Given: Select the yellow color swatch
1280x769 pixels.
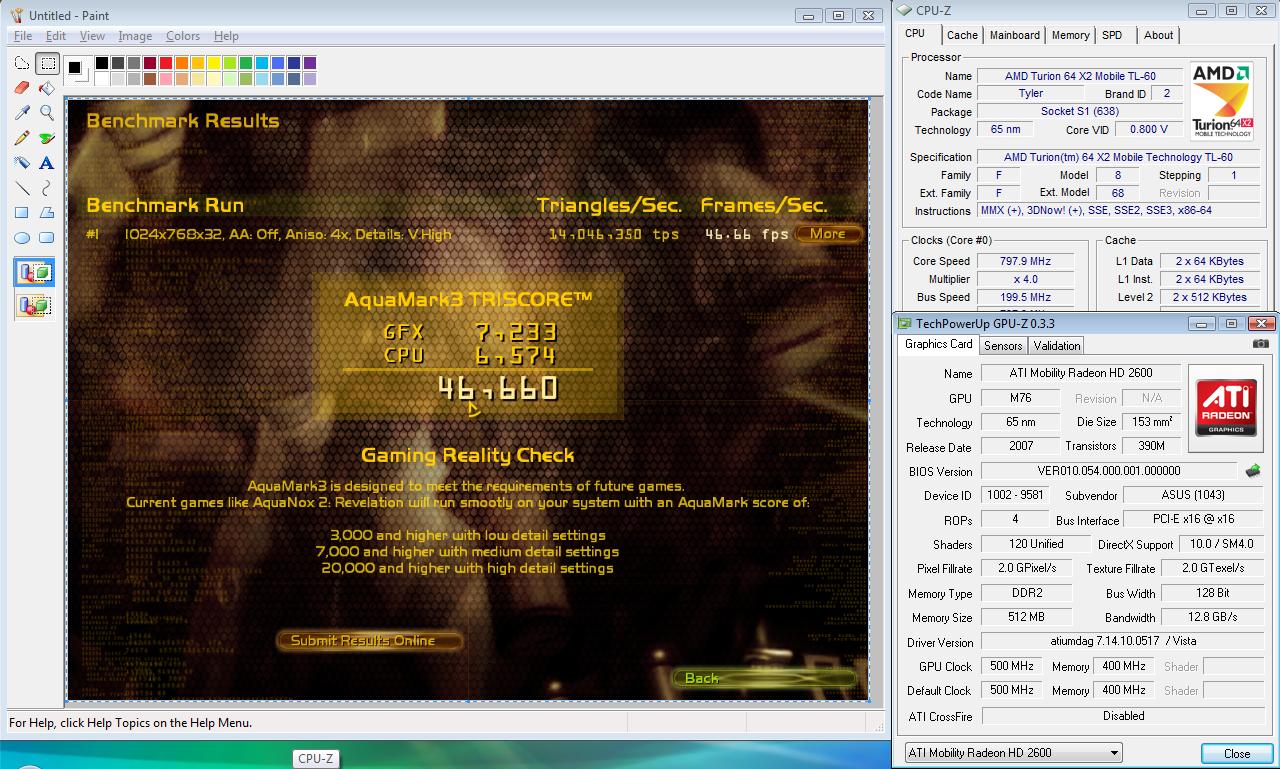Looking at the screenshot, I should 214,63.
